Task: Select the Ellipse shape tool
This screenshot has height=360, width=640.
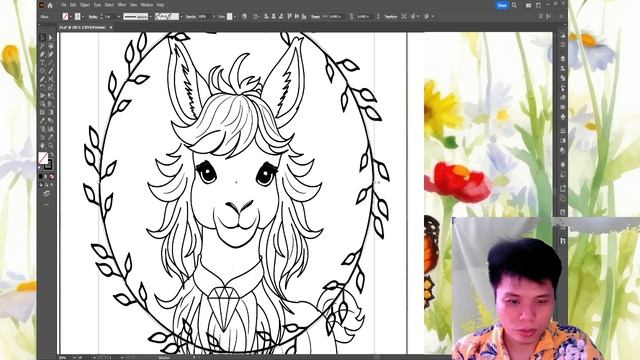Action: point(43,71)
